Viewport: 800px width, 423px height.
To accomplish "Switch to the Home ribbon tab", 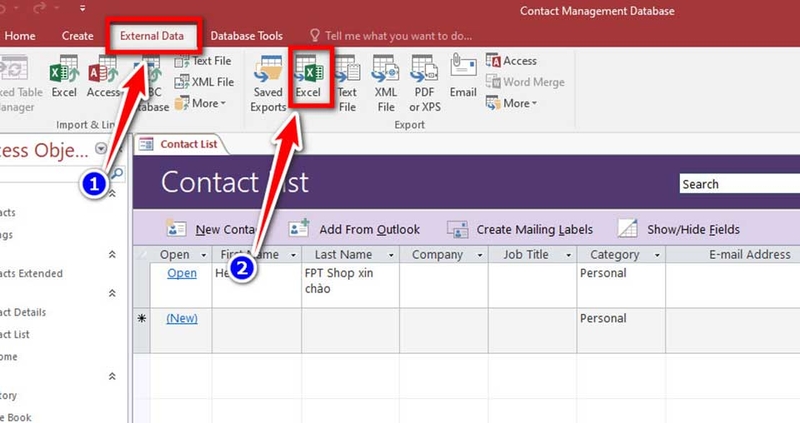I will 19,36.
